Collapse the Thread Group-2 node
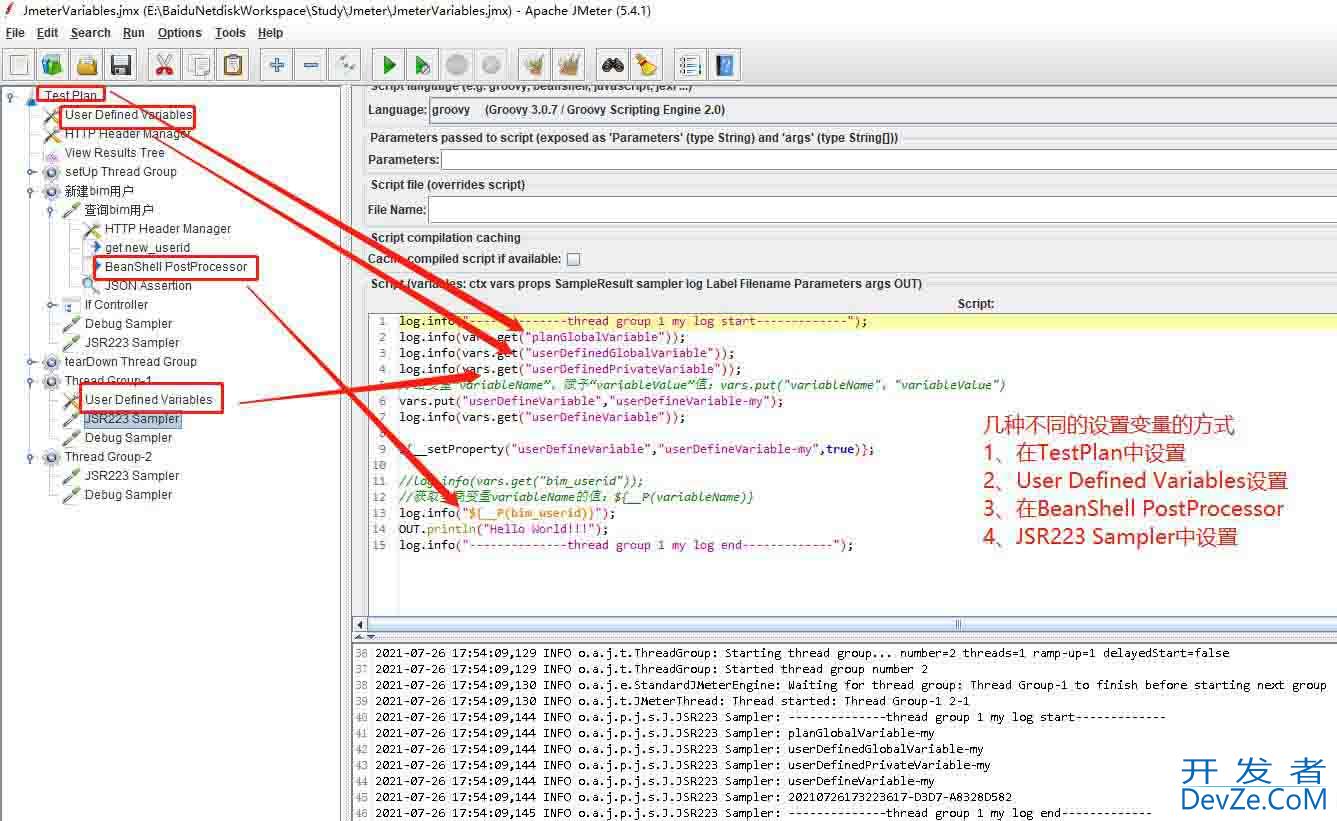The width and height of the screenshot is (1337, 821). (31, 457)
